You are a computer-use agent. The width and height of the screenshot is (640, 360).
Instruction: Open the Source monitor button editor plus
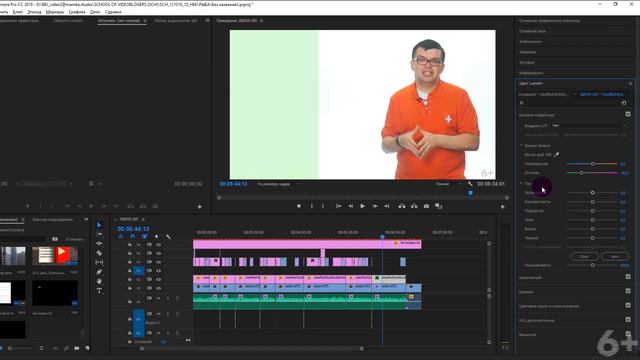pos(200,207)
